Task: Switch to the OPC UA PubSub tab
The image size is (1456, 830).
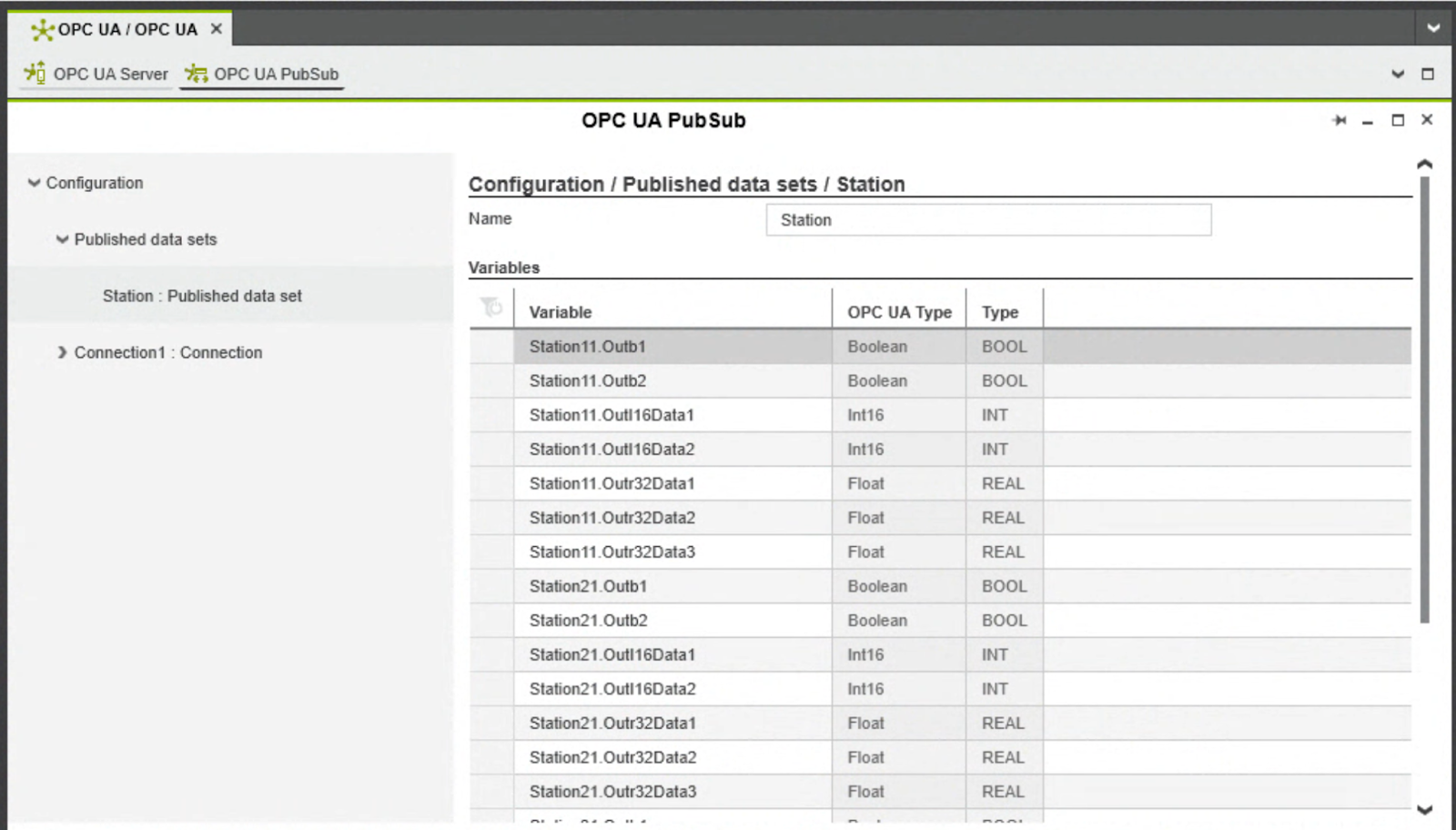Action: (262, 74)
